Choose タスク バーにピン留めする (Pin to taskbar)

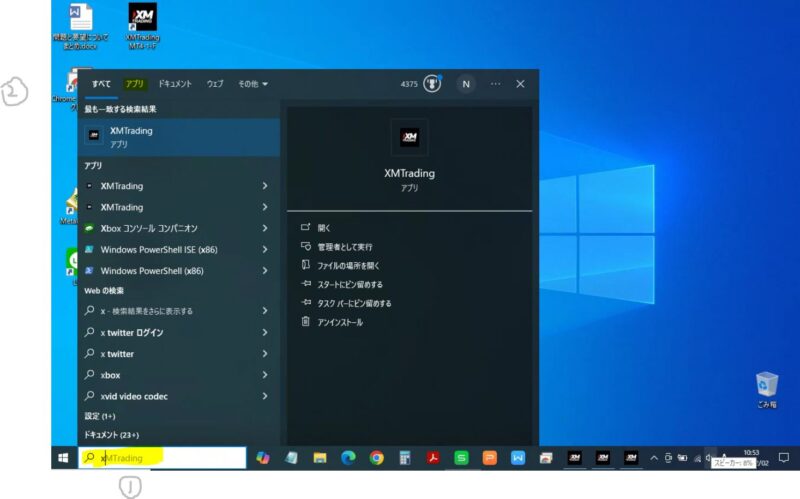click(354, 304)
